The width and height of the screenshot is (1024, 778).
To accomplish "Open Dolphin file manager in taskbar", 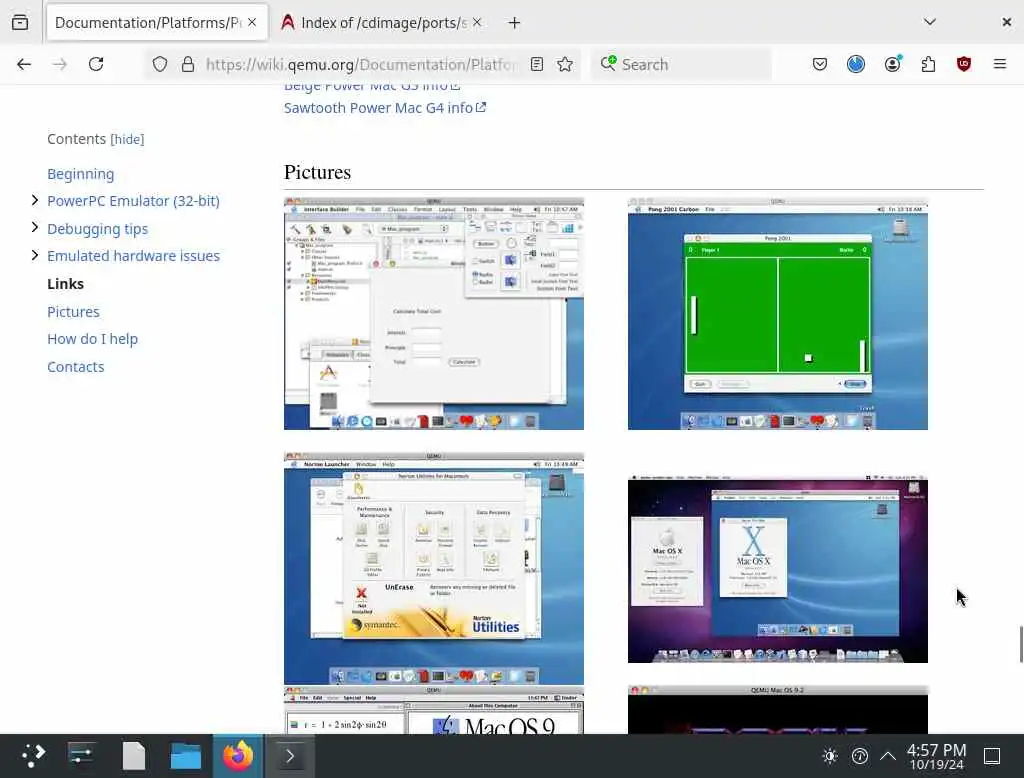I will (x=185, y=756).
